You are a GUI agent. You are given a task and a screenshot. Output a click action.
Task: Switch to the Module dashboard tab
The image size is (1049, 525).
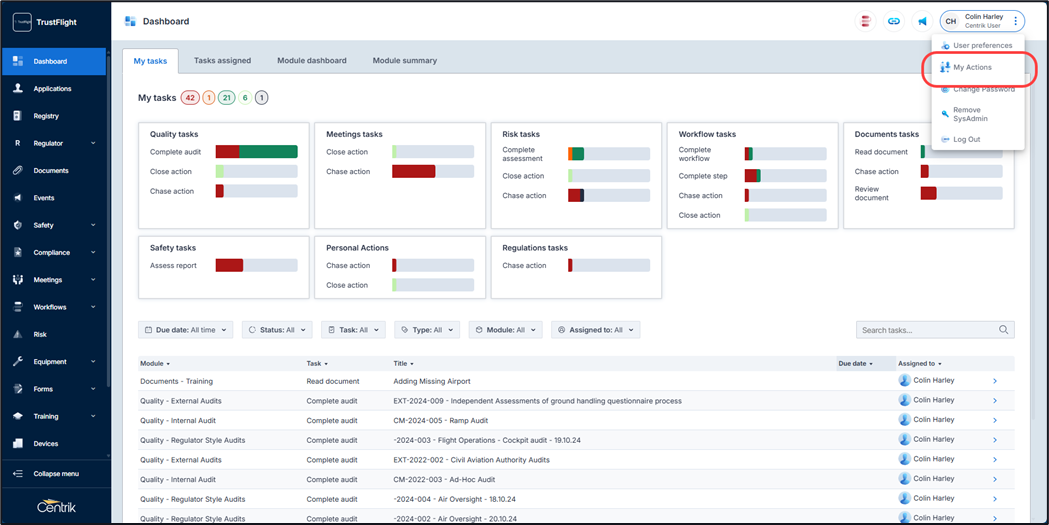coord(311,61)
